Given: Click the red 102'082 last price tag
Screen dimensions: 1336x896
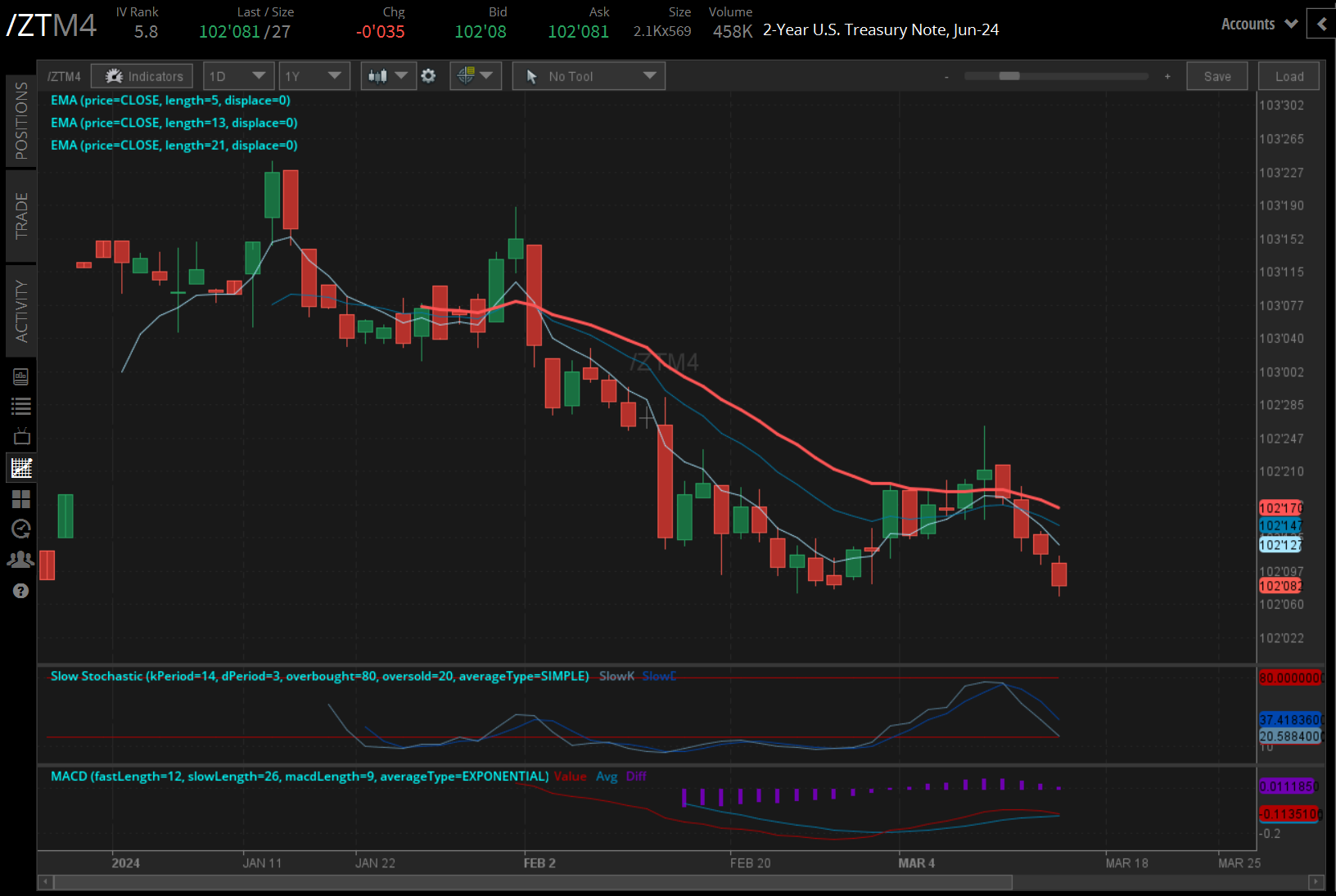Looking at the screenshot, I should coord(1280,586).
